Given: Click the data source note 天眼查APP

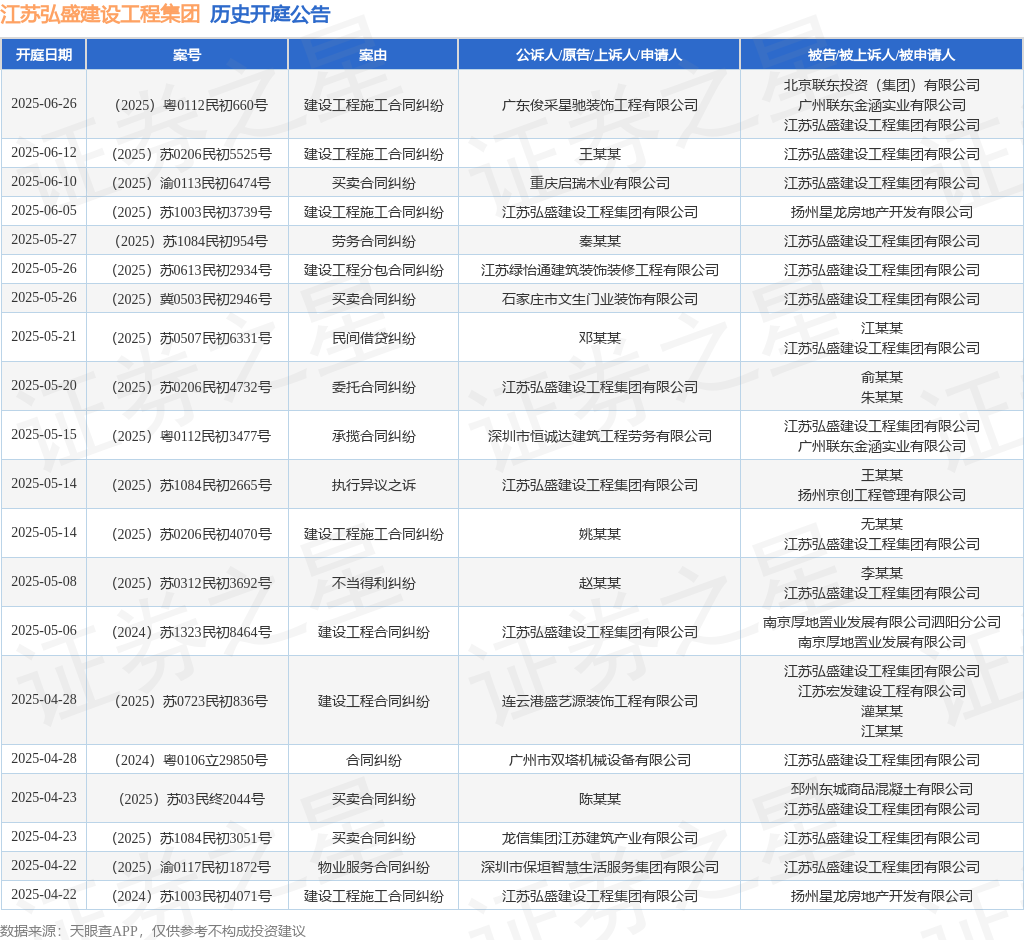Looking at the screenshot, I should point(103,931).
